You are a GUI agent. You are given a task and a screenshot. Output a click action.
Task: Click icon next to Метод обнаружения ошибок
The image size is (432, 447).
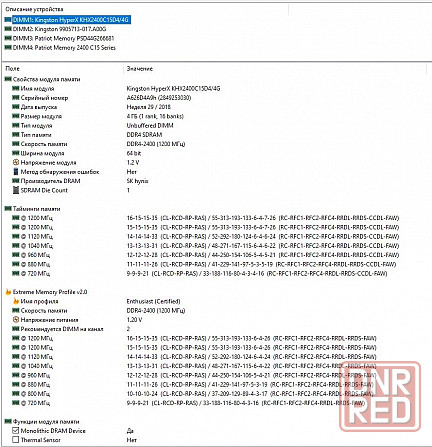16,172
